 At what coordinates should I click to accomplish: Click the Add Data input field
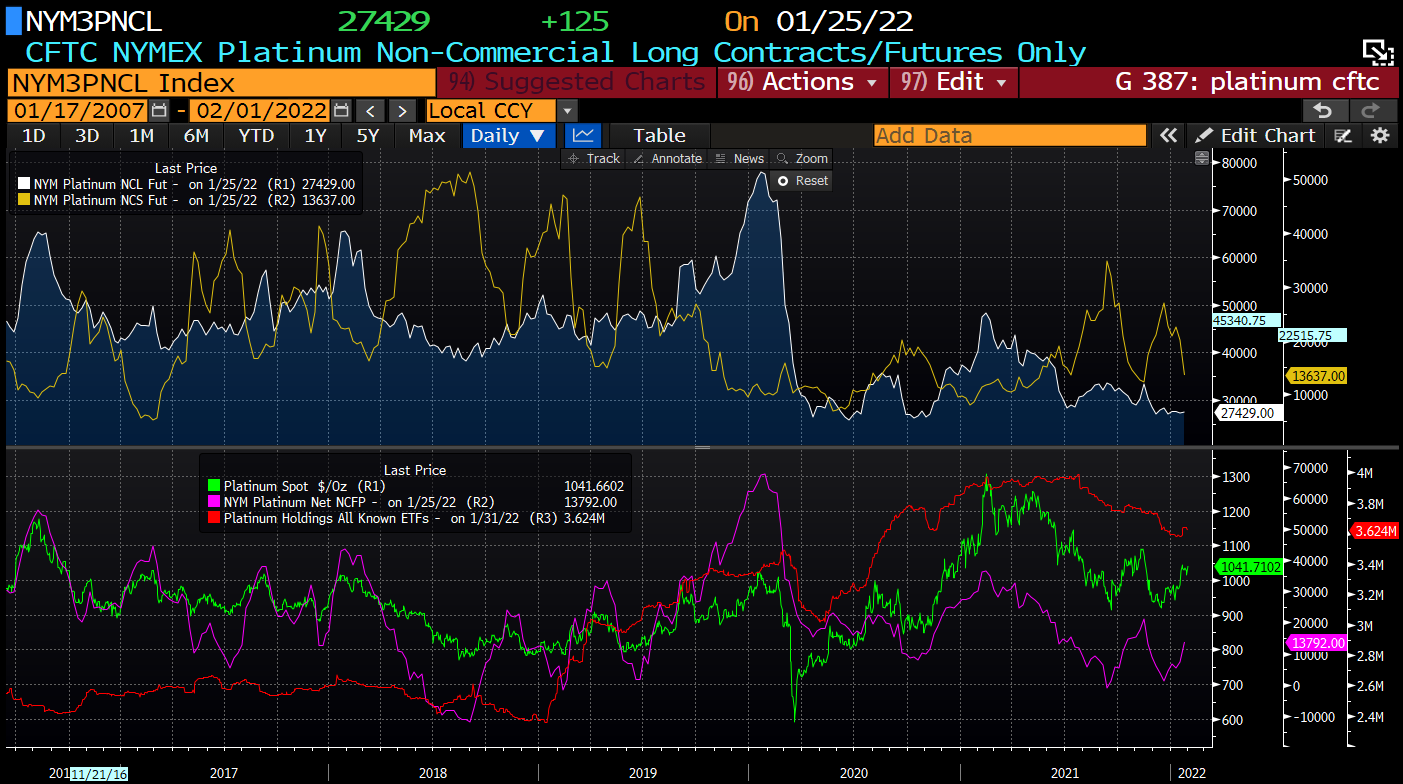coord(1009,135)
